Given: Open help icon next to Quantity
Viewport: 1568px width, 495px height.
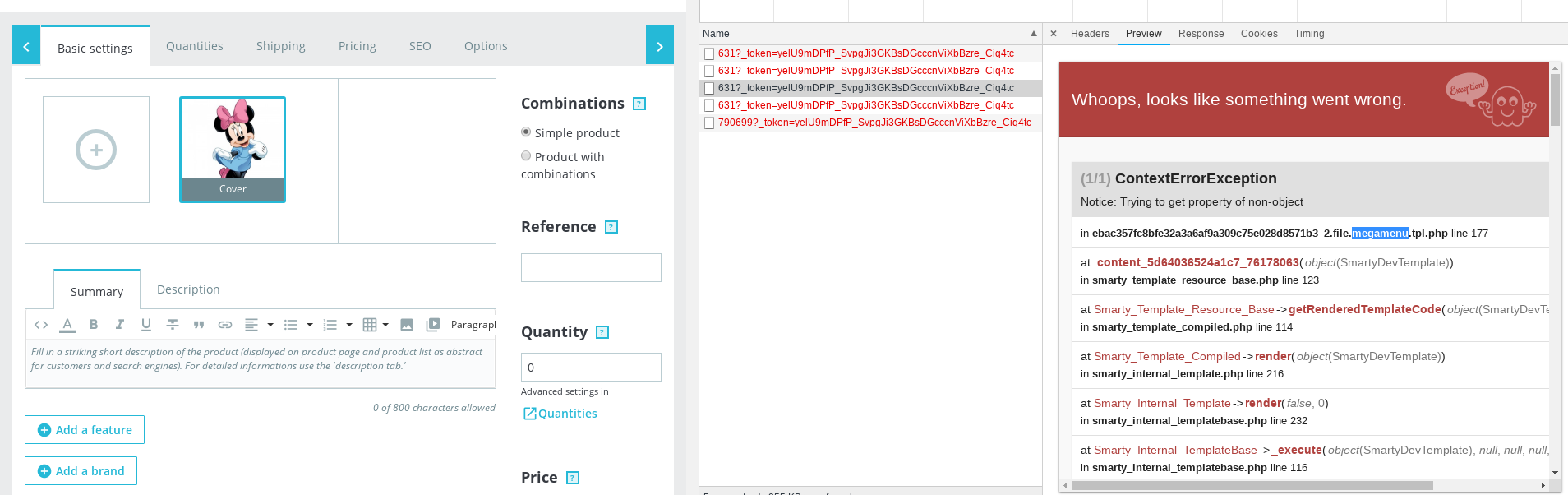Looking at the screenshot, I should [x=602, y=332].
